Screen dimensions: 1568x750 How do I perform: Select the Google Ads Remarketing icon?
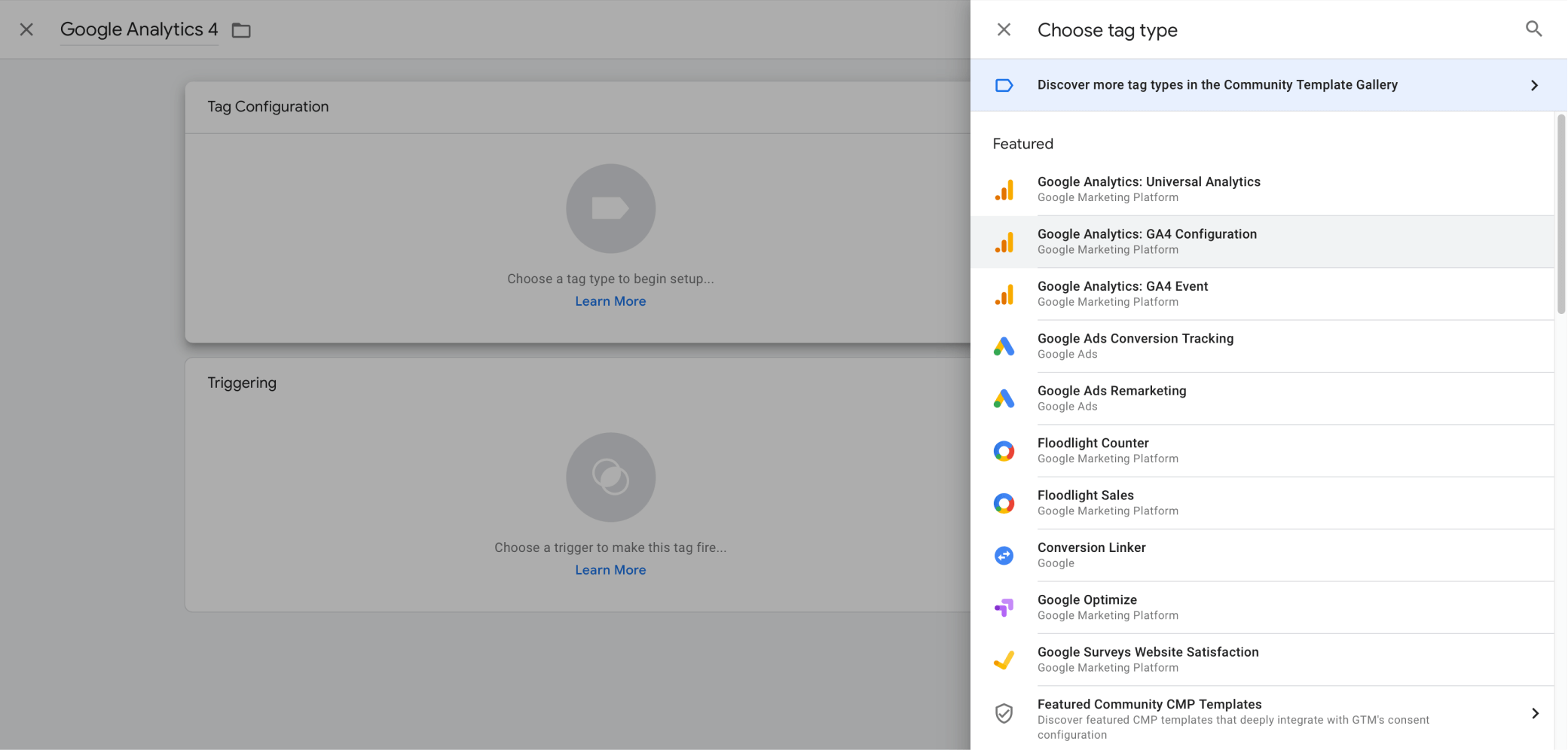pyautogui.click(x=1004, y=398)
